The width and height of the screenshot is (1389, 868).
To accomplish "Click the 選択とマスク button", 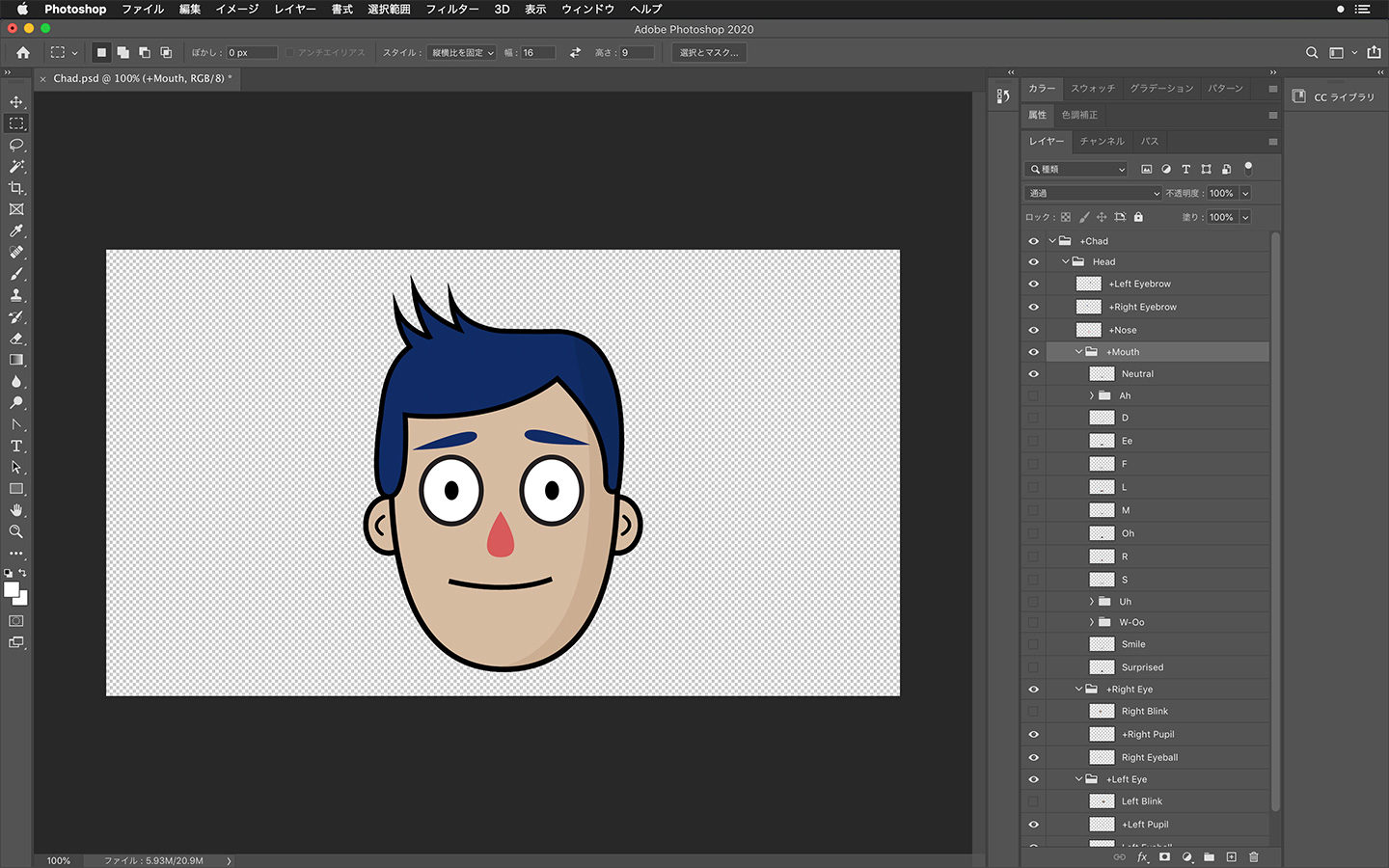I will tap(709, 53).
